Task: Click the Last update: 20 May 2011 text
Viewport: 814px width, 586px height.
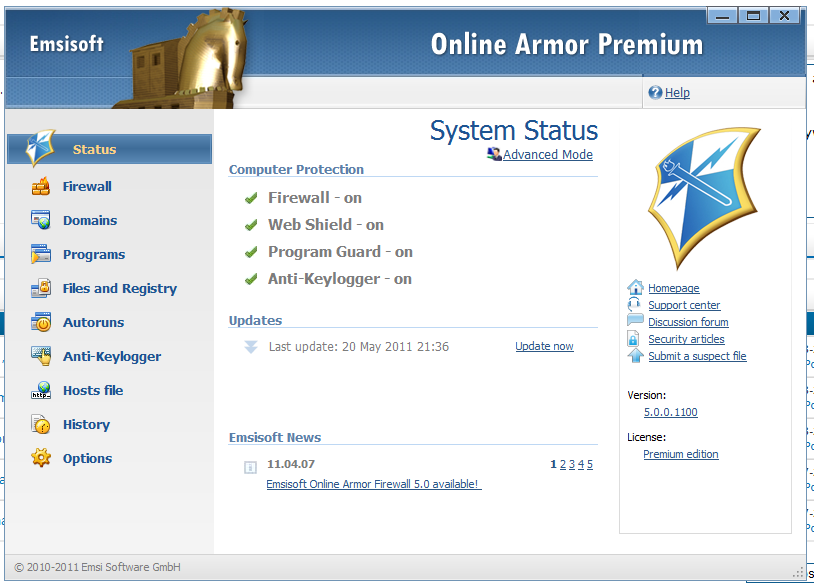Action: (359, 347)
